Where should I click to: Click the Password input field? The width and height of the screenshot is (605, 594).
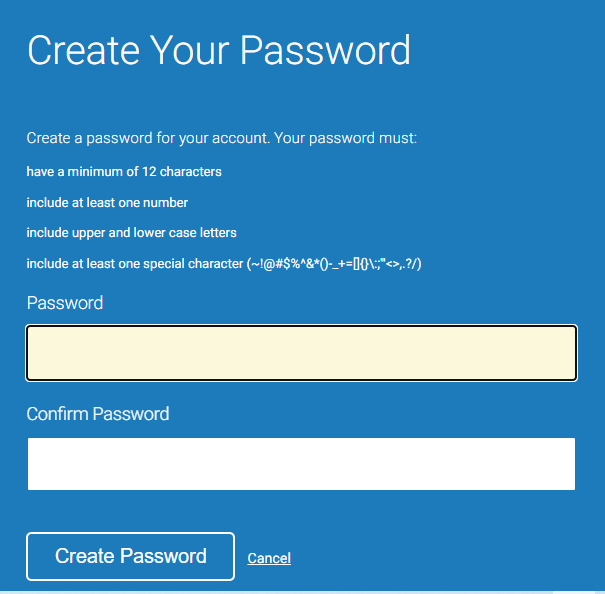(x=301, y=353)
